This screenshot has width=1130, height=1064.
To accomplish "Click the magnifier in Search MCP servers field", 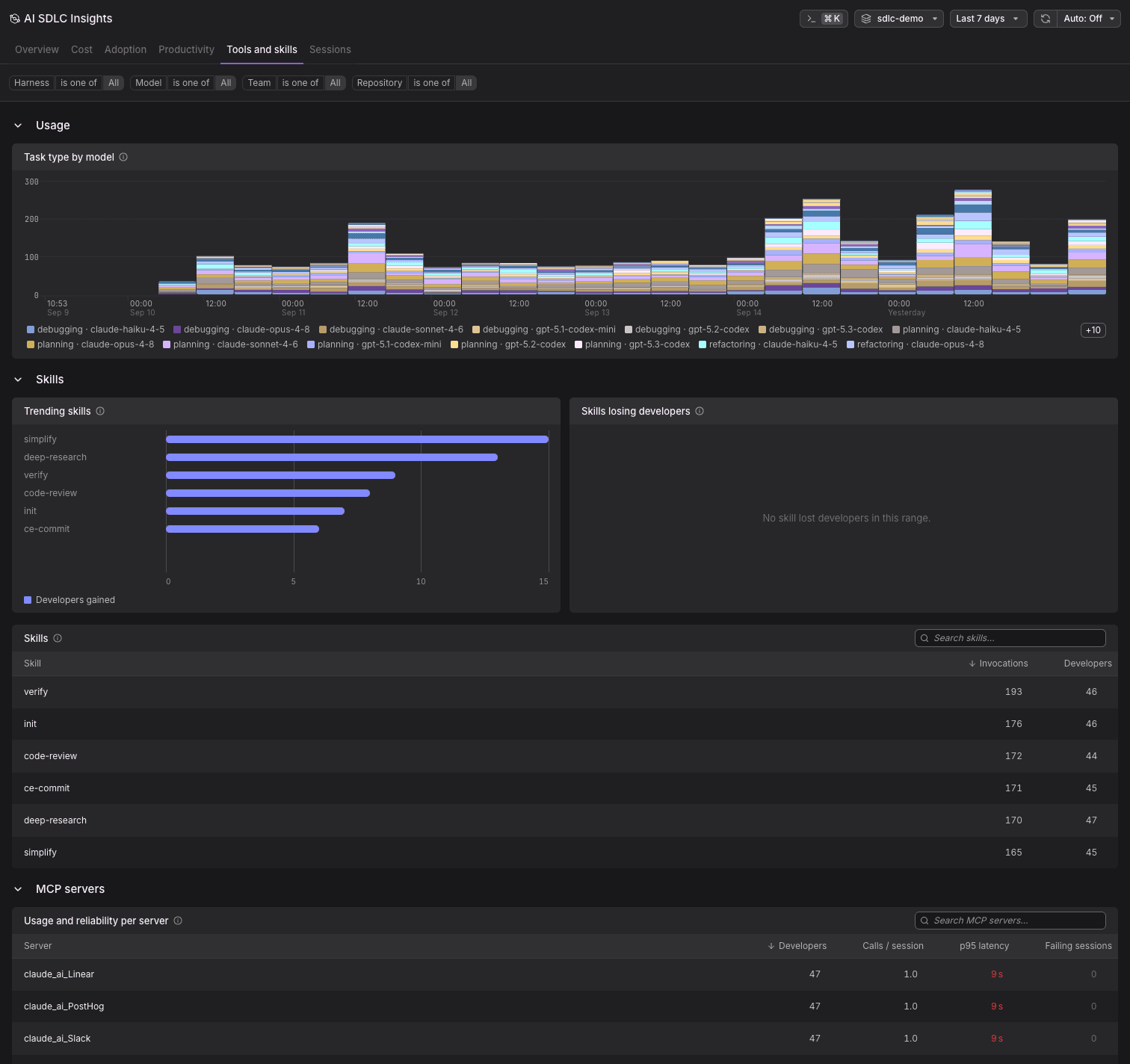I will pos(924,921).
